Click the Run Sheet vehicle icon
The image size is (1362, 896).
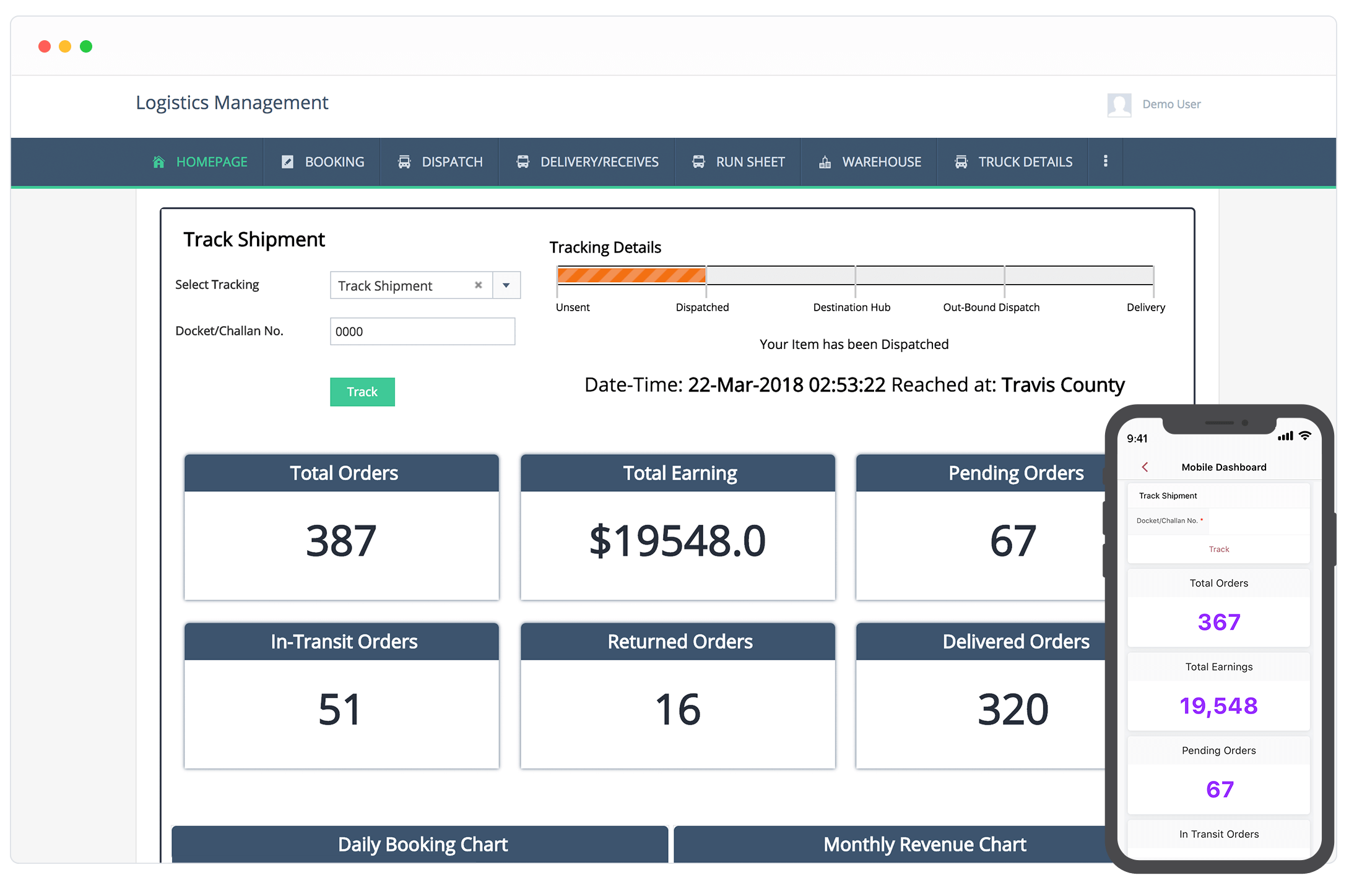pos(698,162)
